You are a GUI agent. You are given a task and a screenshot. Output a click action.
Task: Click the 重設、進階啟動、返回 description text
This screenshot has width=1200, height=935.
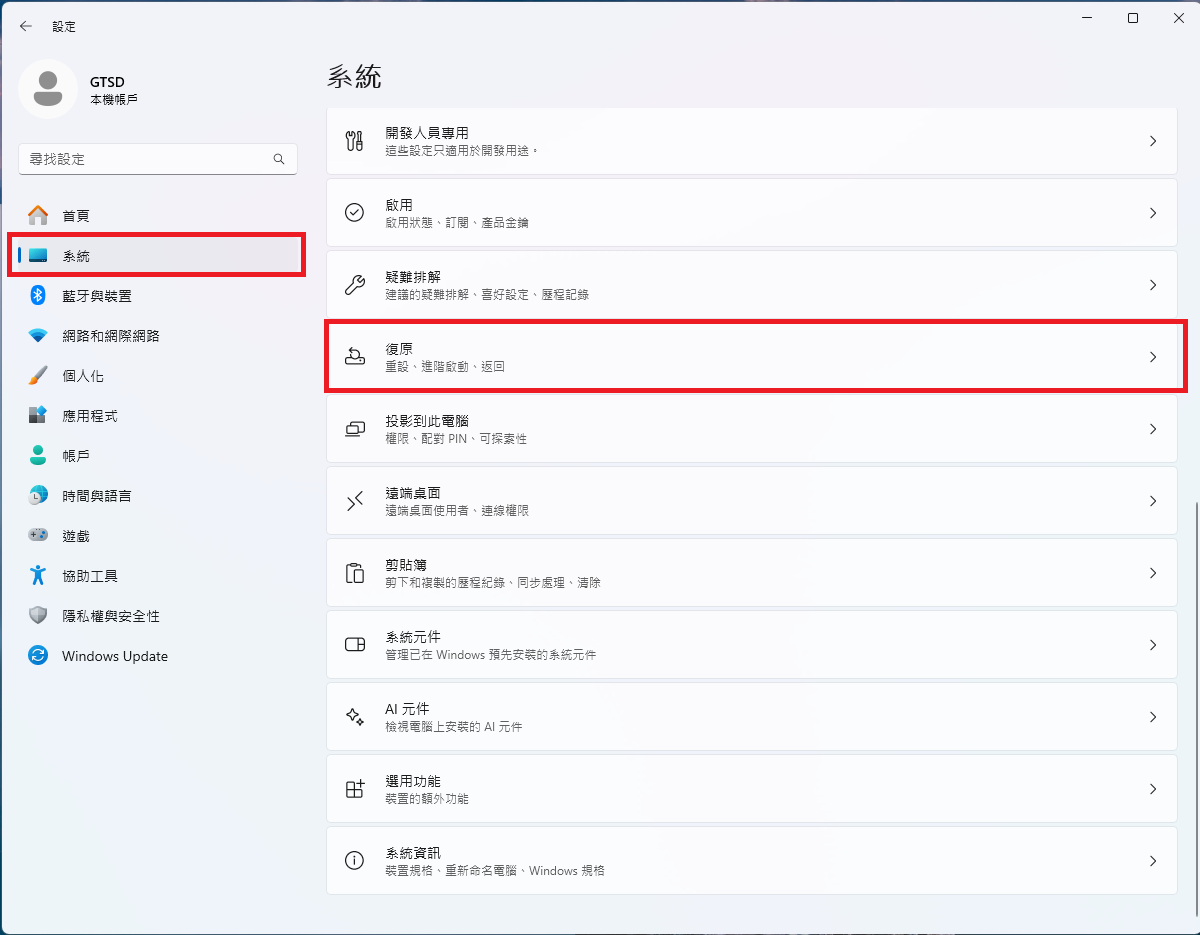(445, 367)
